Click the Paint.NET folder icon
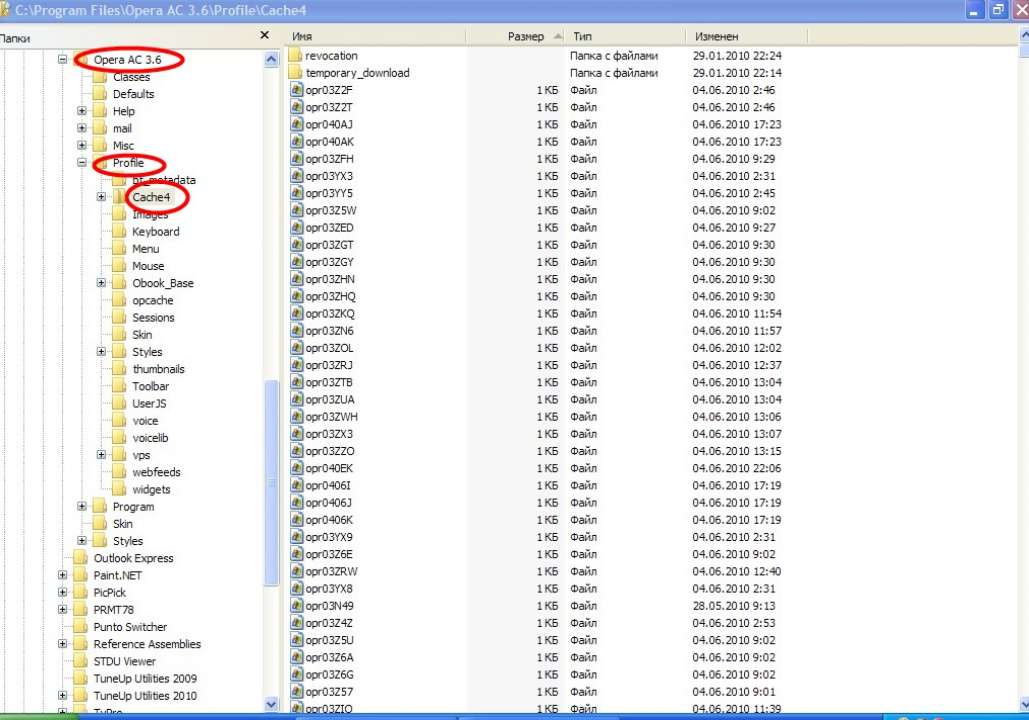This screenshot has height=720, width=1029. [81, 575]
